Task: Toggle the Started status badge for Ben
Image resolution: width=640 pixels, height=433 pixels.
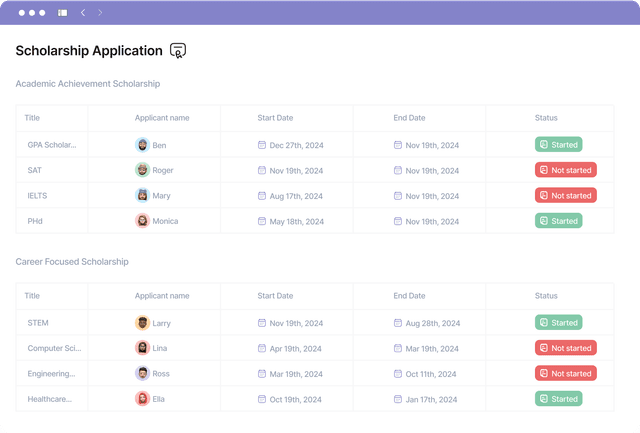Action: tap(558, 145)
